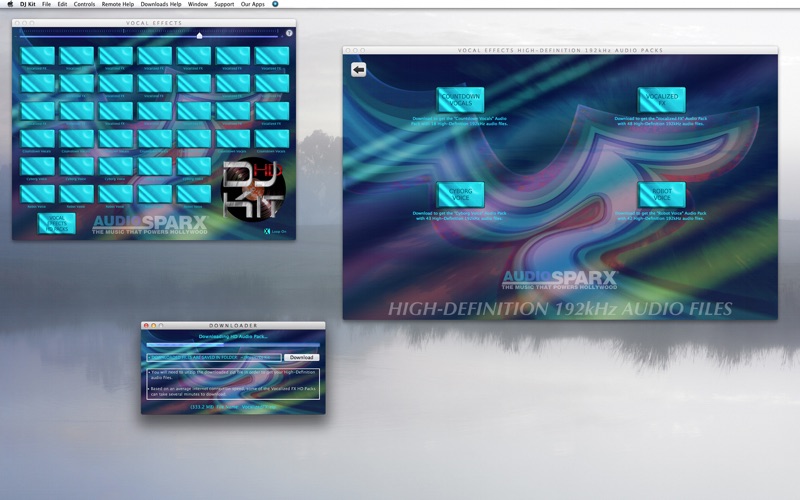Trigger the last Vocalized FX pad in top row
Screen dimensions: 800x500
[271, 56]
